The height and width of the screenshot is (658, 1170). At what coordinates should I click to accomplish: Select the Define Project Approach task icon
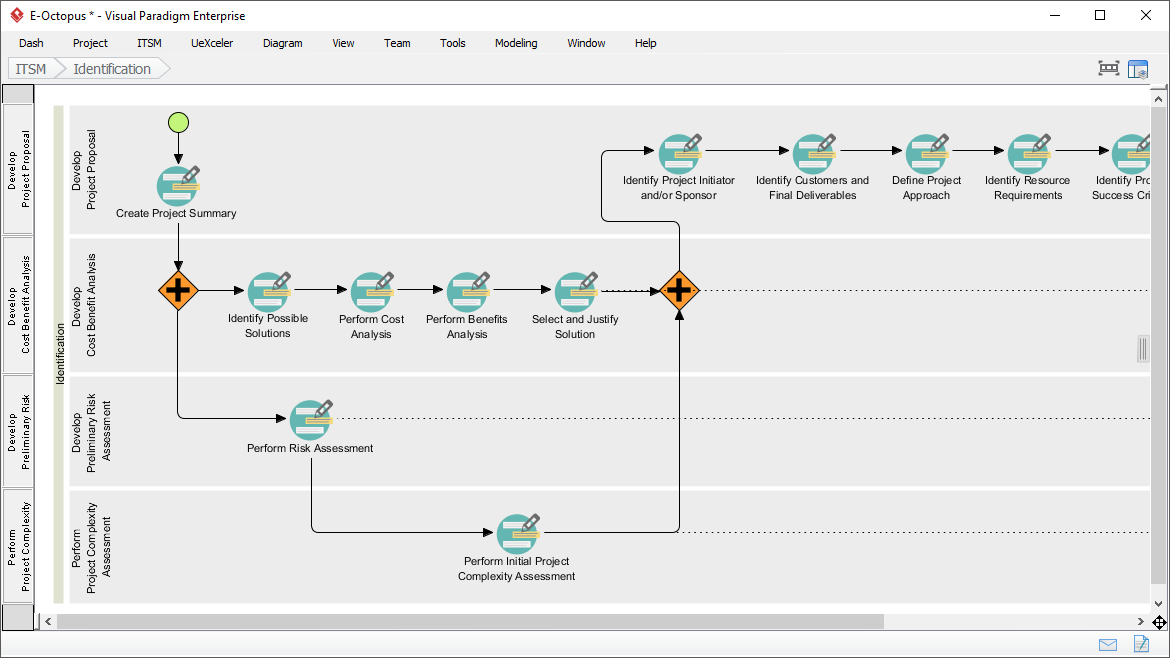926,154
